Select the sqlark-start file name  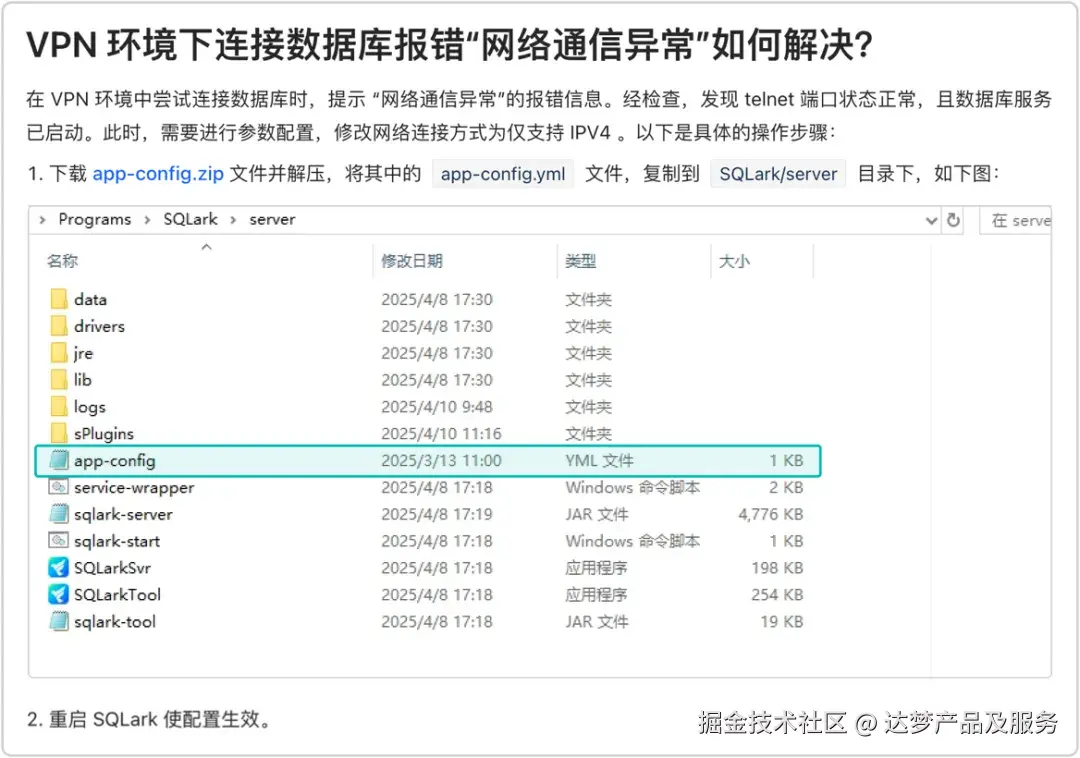[x=116, y=541]
